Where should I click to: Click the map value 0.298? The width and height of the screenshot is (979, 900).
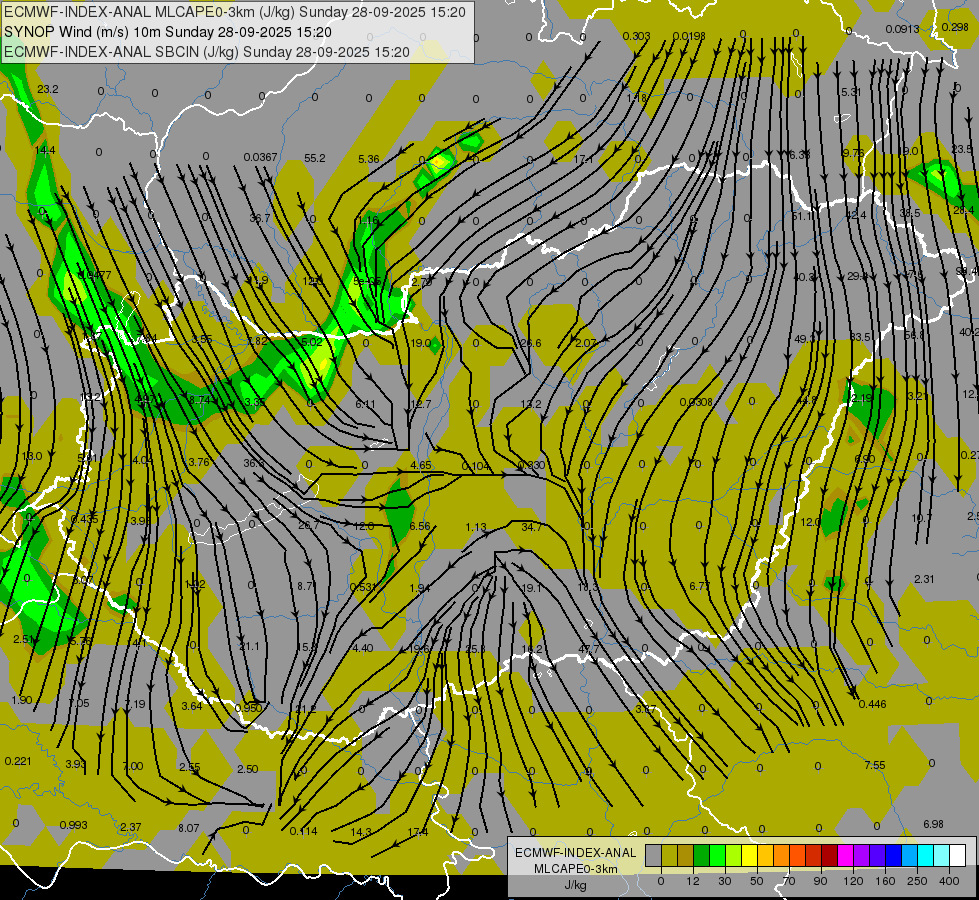(x=955, y=27)
